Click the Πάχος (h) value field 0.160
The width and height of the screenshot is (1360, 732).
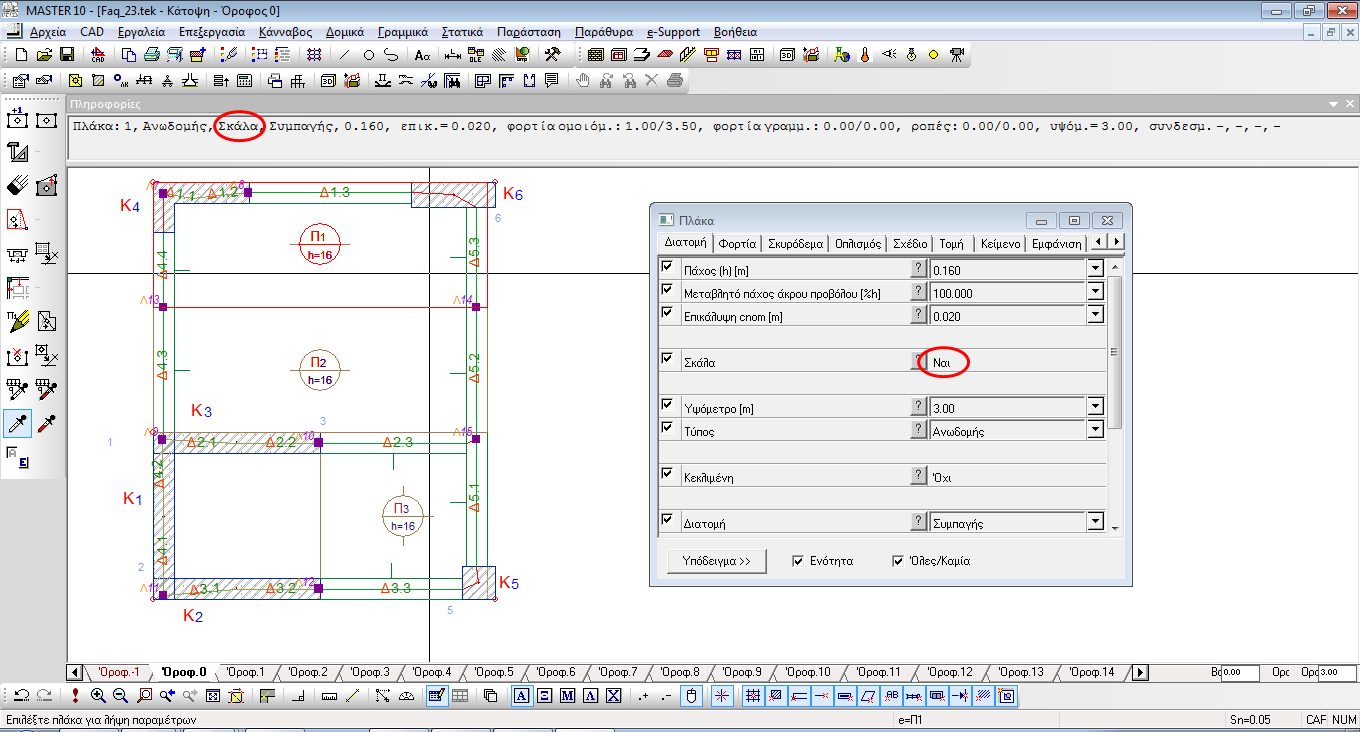pyautogui.click(x=1006, y=269)
